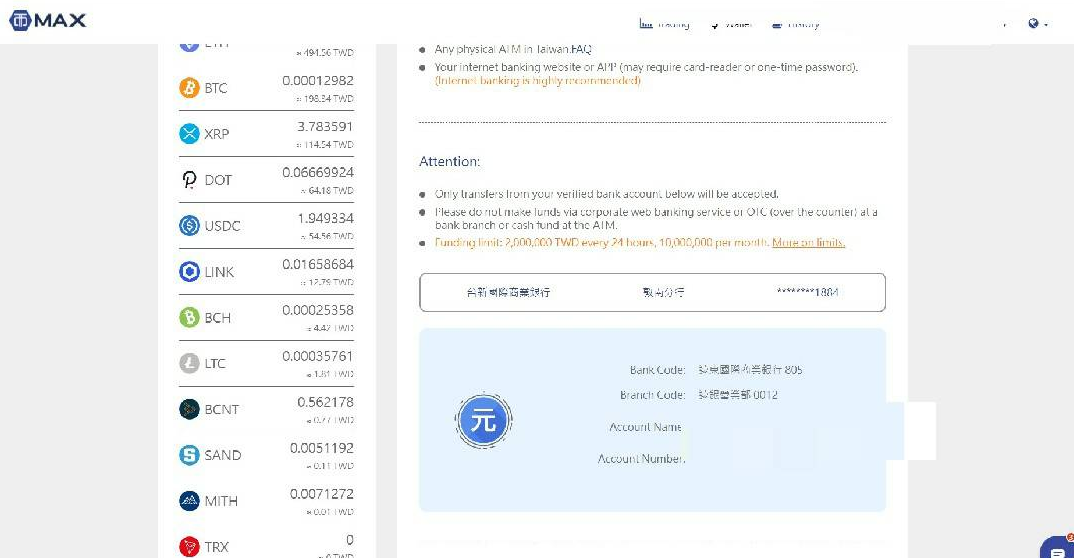Click the MITH coin icon
The height and width of the screenshot is (558, 1074).
189,500
